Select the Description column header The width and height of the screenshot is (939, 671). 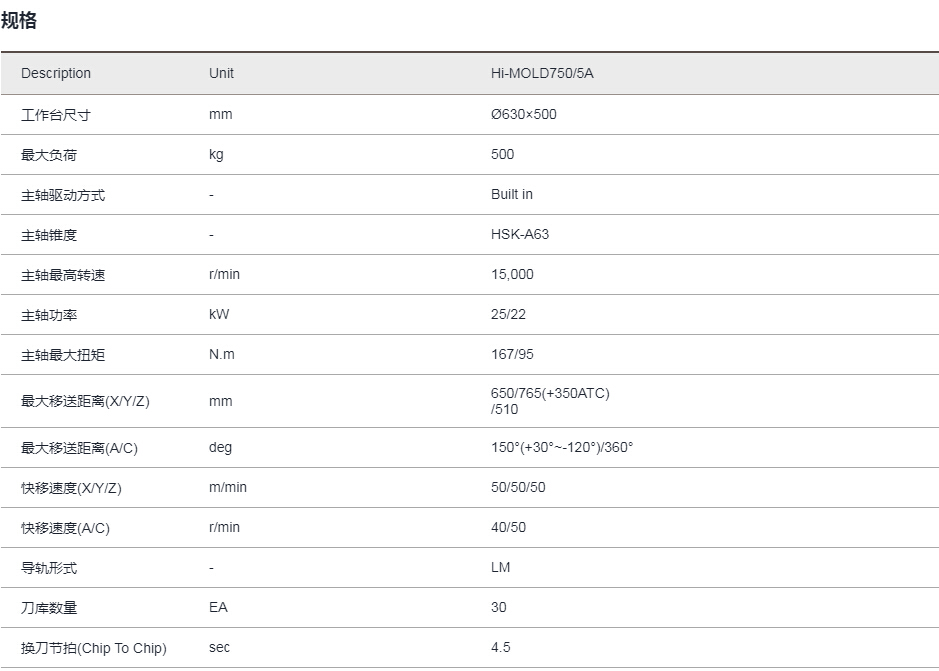pos(56,73)
